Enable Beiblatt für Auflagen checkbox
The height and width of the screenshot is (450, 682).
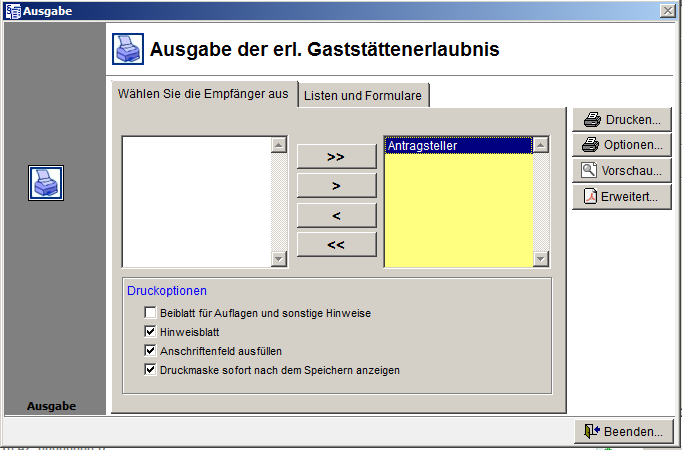coord(150,313)
